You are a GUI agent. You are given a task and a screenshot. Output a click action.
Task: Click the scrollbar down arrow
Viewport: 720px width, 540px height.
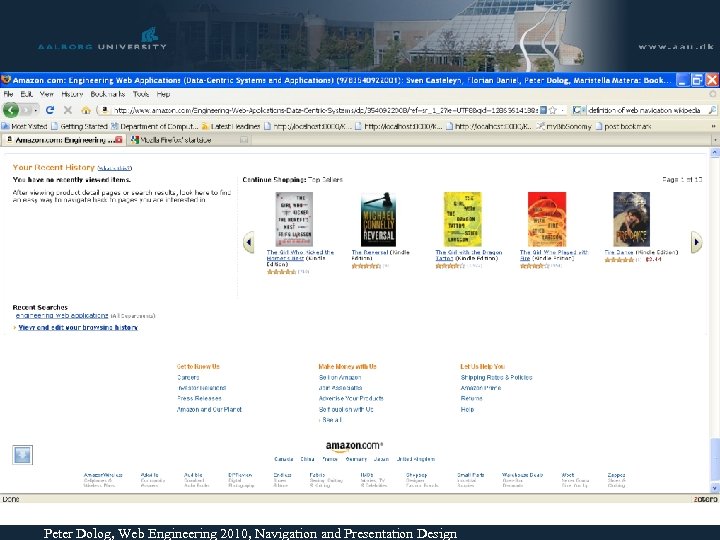(x=714, y=488)
